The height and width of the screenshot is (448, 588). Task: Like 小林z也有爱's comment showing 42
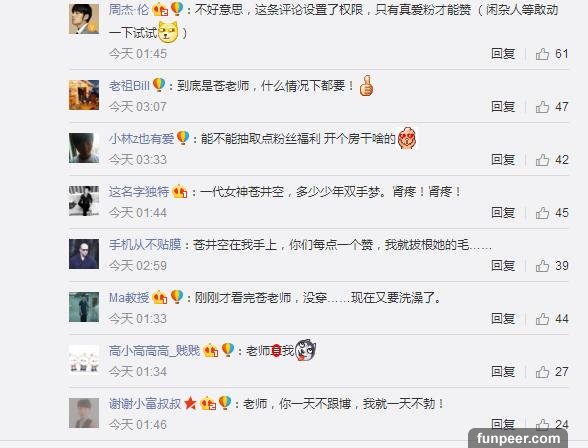click(542, 160)
